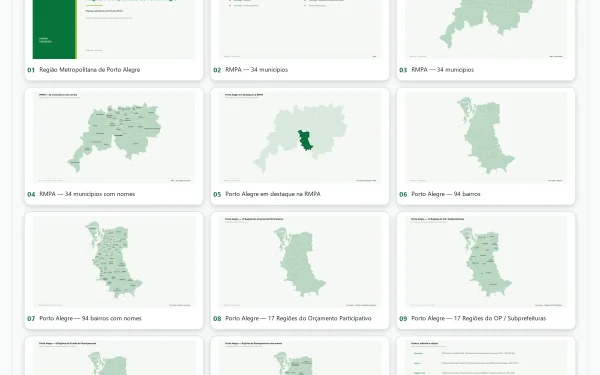Screen dimensions: 600x375
Task: Click 'RMPA — 34 municípios' caption of slide 02
Action: tap(256, 70)
